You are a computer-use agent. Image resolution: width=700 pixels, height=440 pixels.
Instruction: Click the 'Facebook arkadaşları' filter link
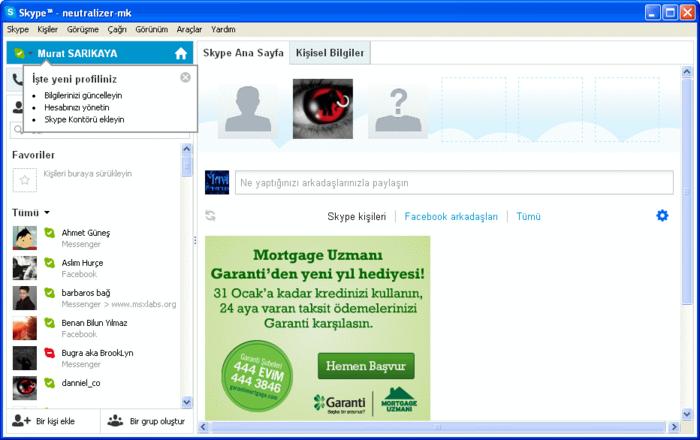(451, 216)
